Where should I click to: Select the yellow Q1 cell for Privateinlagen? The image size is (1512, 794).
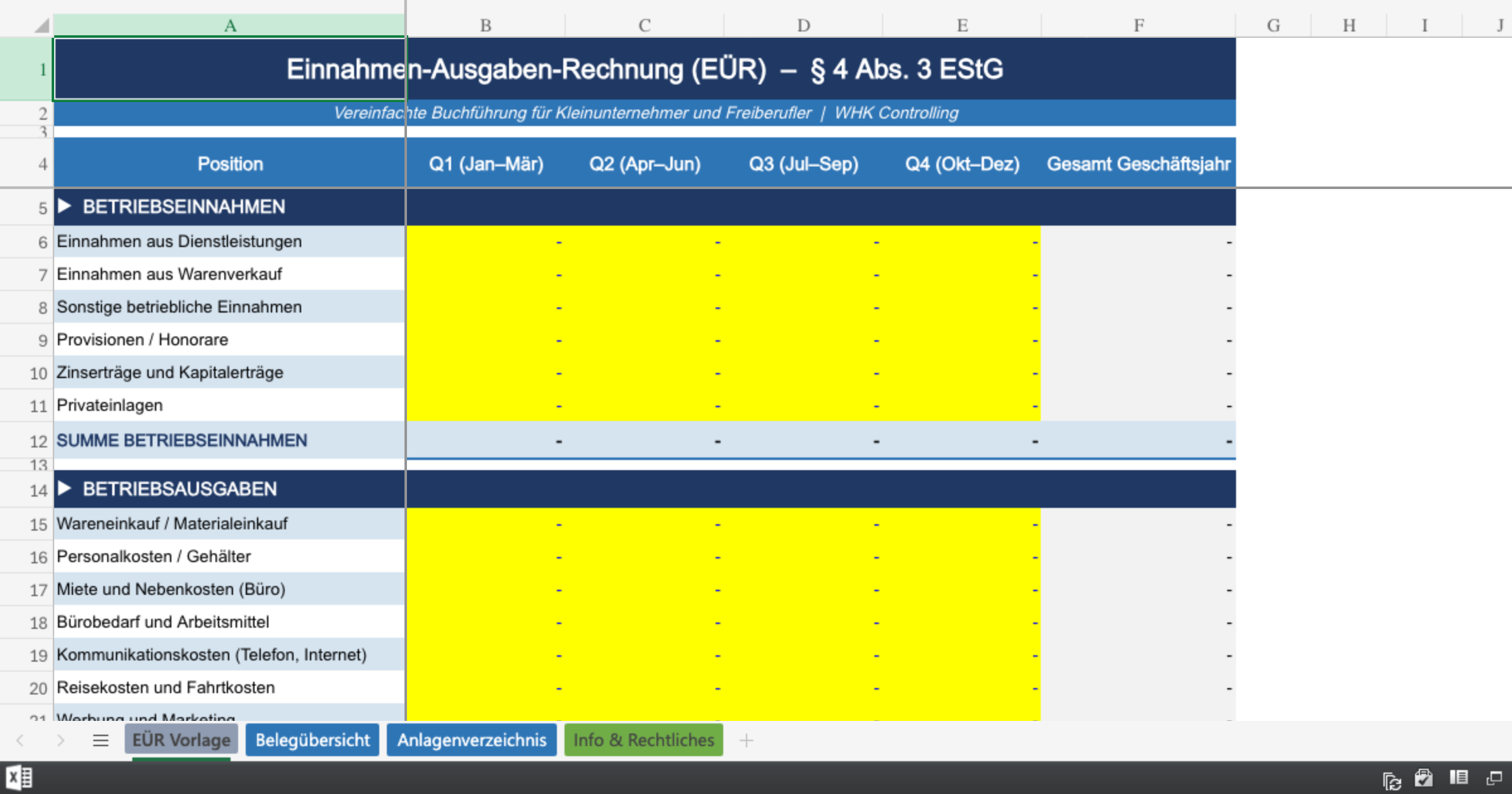[486, 405]
